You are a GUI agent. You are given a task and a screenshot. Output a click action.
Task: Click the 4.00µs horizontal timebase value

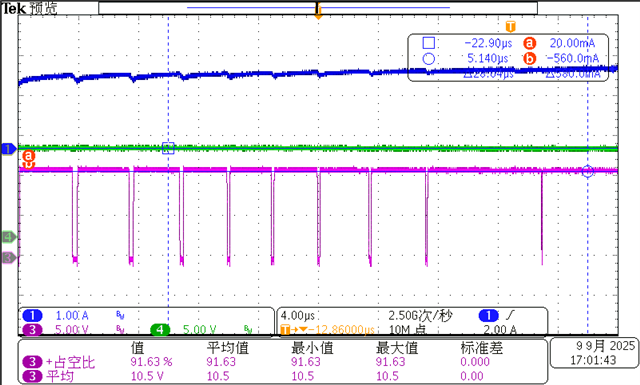pos(298,316)
